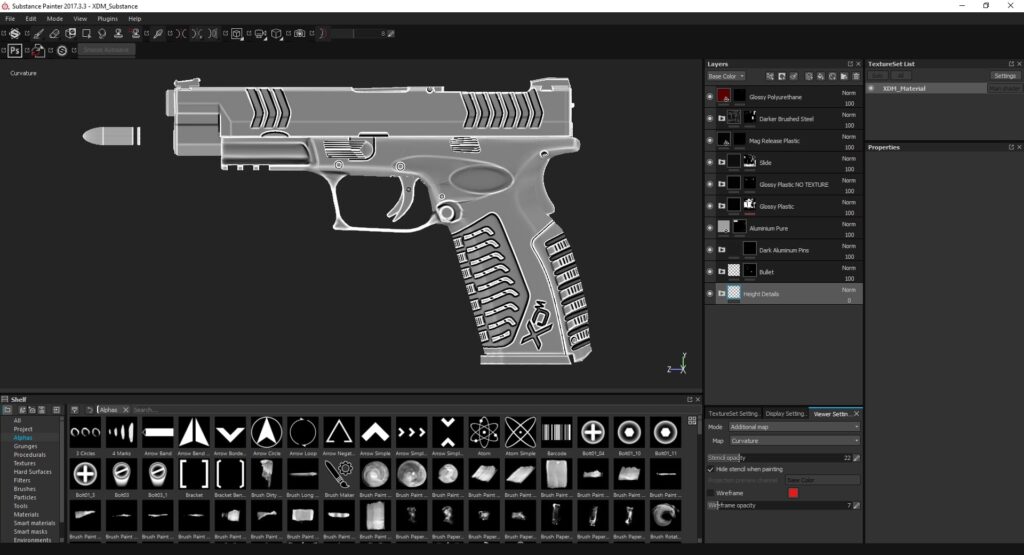This screenshot has width=1024, height=555.
Task: Open the Mode menu
Action: (55, 19)
